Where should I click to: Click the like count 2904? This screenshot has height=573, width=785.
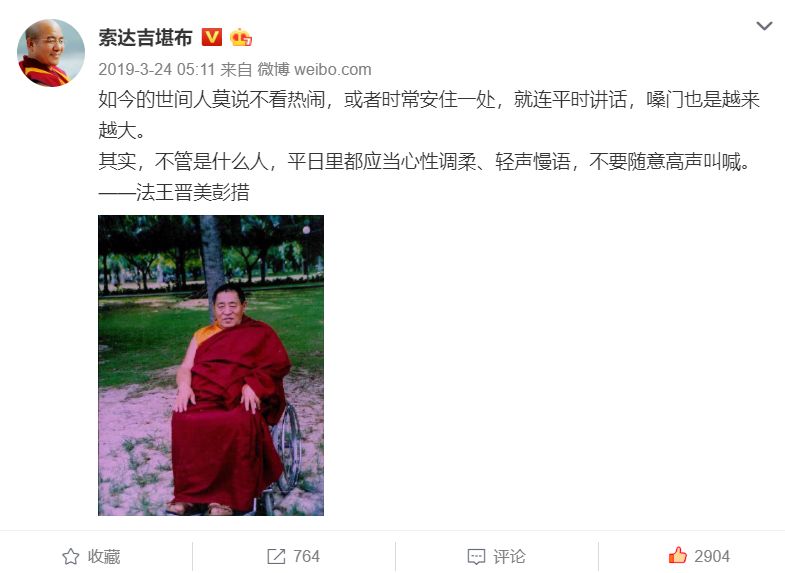(x=712, y=556)
